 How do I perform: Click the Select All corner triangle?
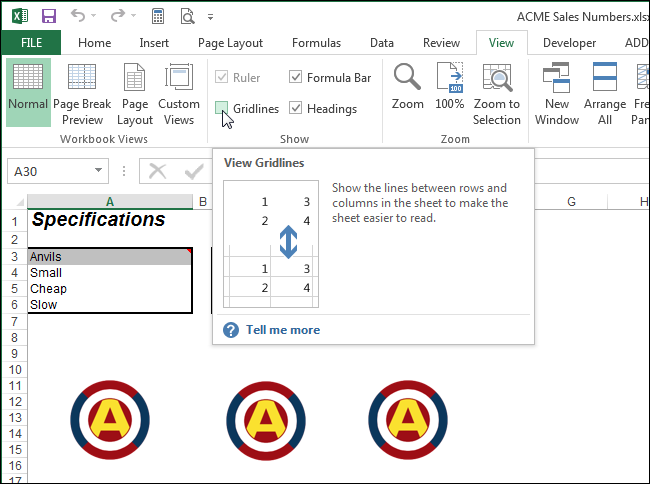click(x=19, y=202)
